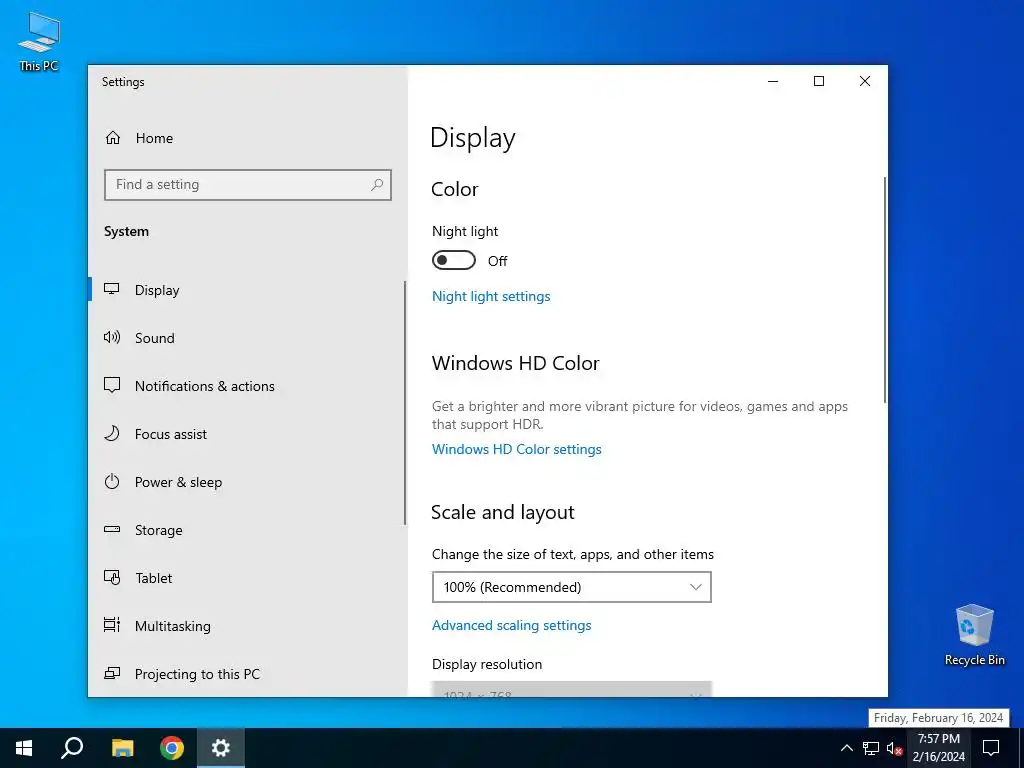Click the Notifications speech bubble icon
The height and width of the screenshot is (768, 1024).
pos(112,385)
